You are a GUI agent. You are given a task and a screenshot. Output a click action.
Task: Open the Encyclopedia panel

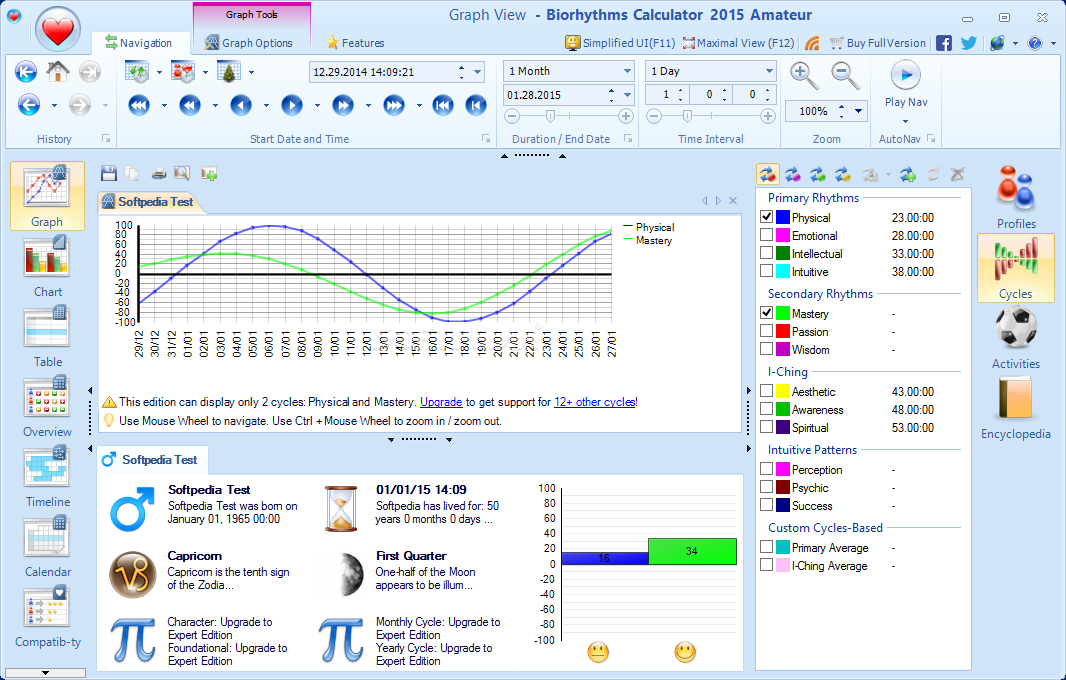point(1016,408)
